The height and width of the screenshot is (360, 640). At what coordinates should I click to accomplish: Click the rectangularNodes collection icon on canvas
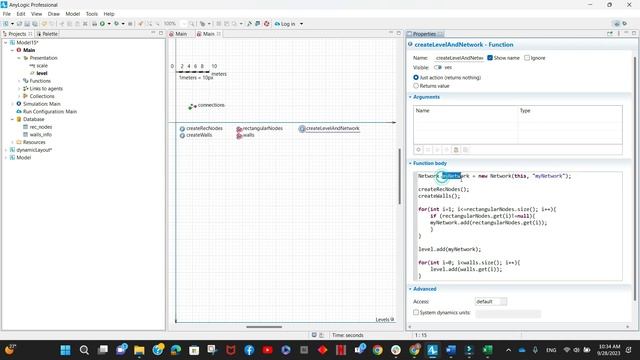pos(239,129)
